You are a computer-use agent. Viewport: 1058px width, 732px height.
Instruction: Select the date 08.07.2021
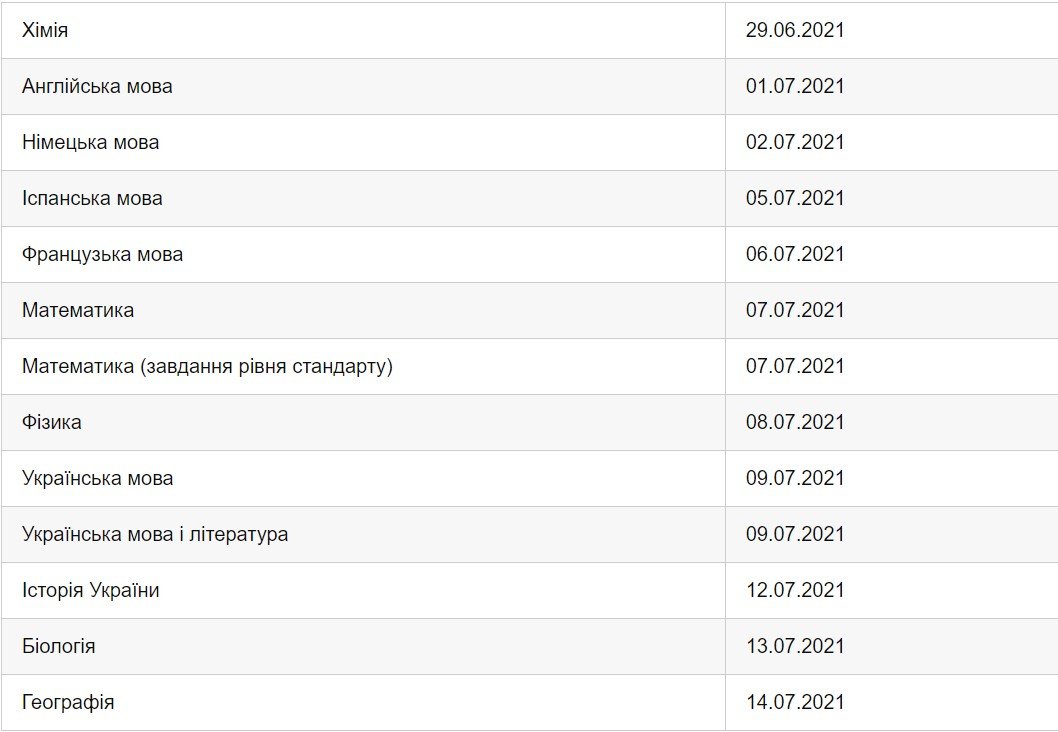[x=795, y=422]
